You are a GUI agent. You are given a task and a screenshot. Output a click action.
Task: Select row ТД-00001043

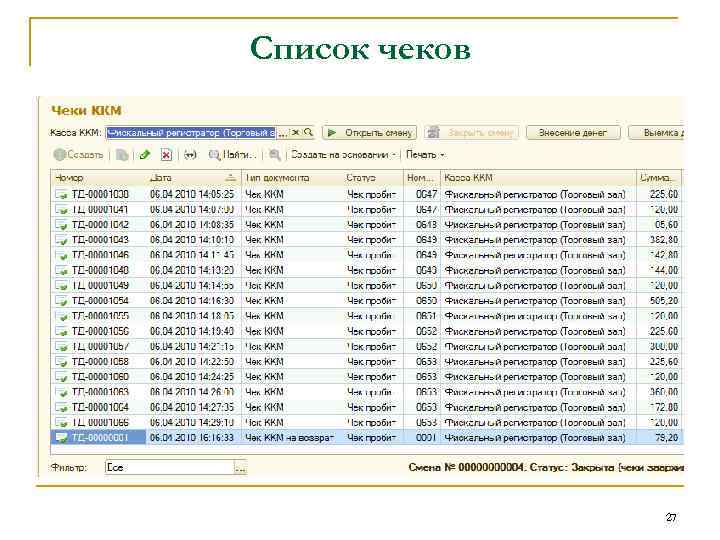[x=366, y=240]
